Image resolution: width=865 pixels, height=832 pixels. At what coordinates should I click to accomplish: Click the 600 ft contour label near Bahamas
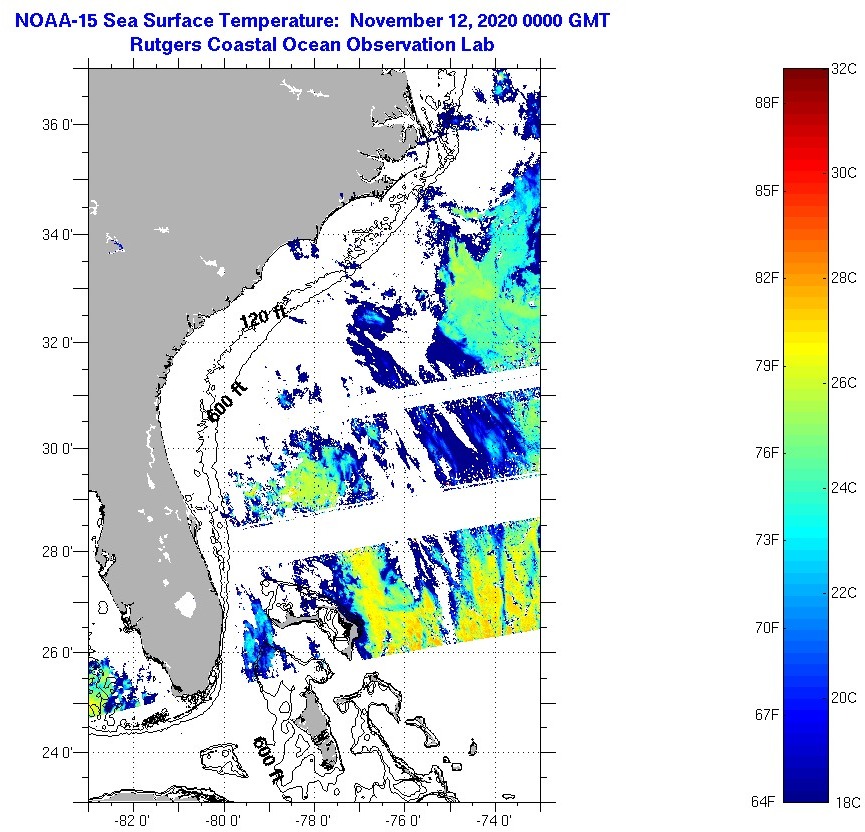point(267,760)
